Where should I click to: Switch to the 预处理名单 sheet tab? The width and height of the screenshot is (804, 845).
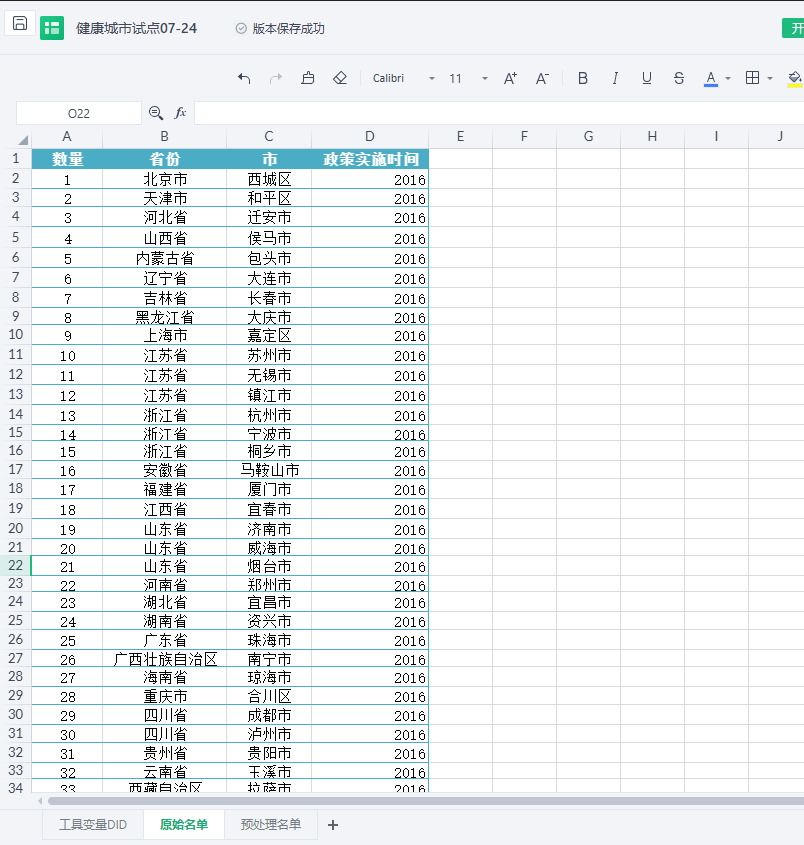click(x=271, y=825)
